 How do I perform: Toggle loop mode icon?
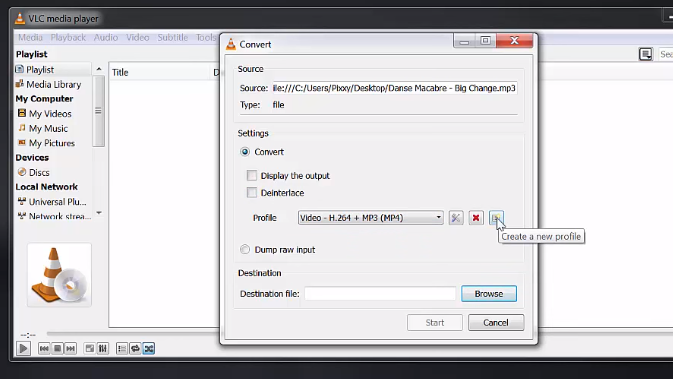tap(135, 349)
